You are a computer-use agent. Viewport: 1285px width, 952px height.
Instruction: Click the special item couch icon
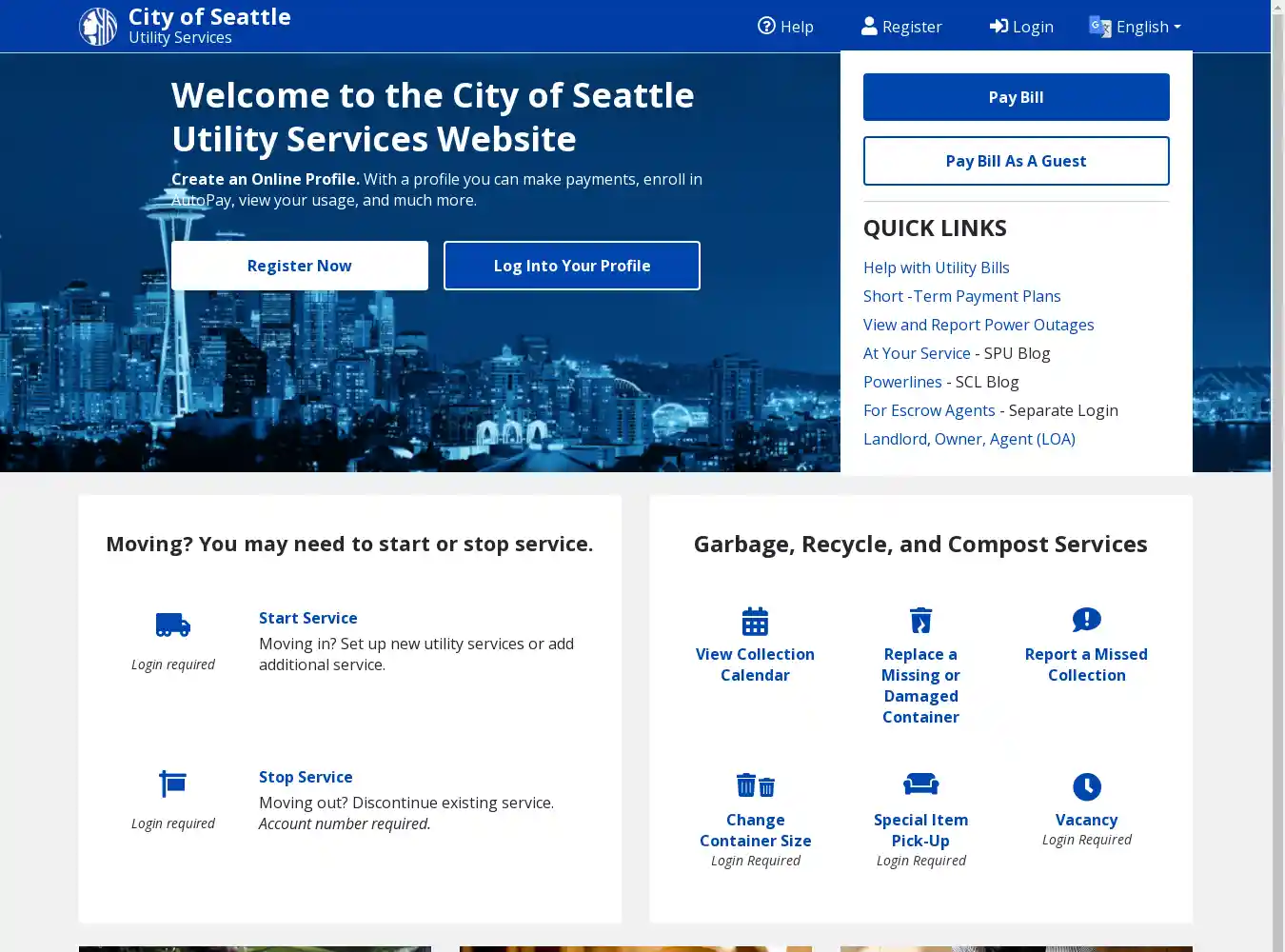(x=920, y=784)
